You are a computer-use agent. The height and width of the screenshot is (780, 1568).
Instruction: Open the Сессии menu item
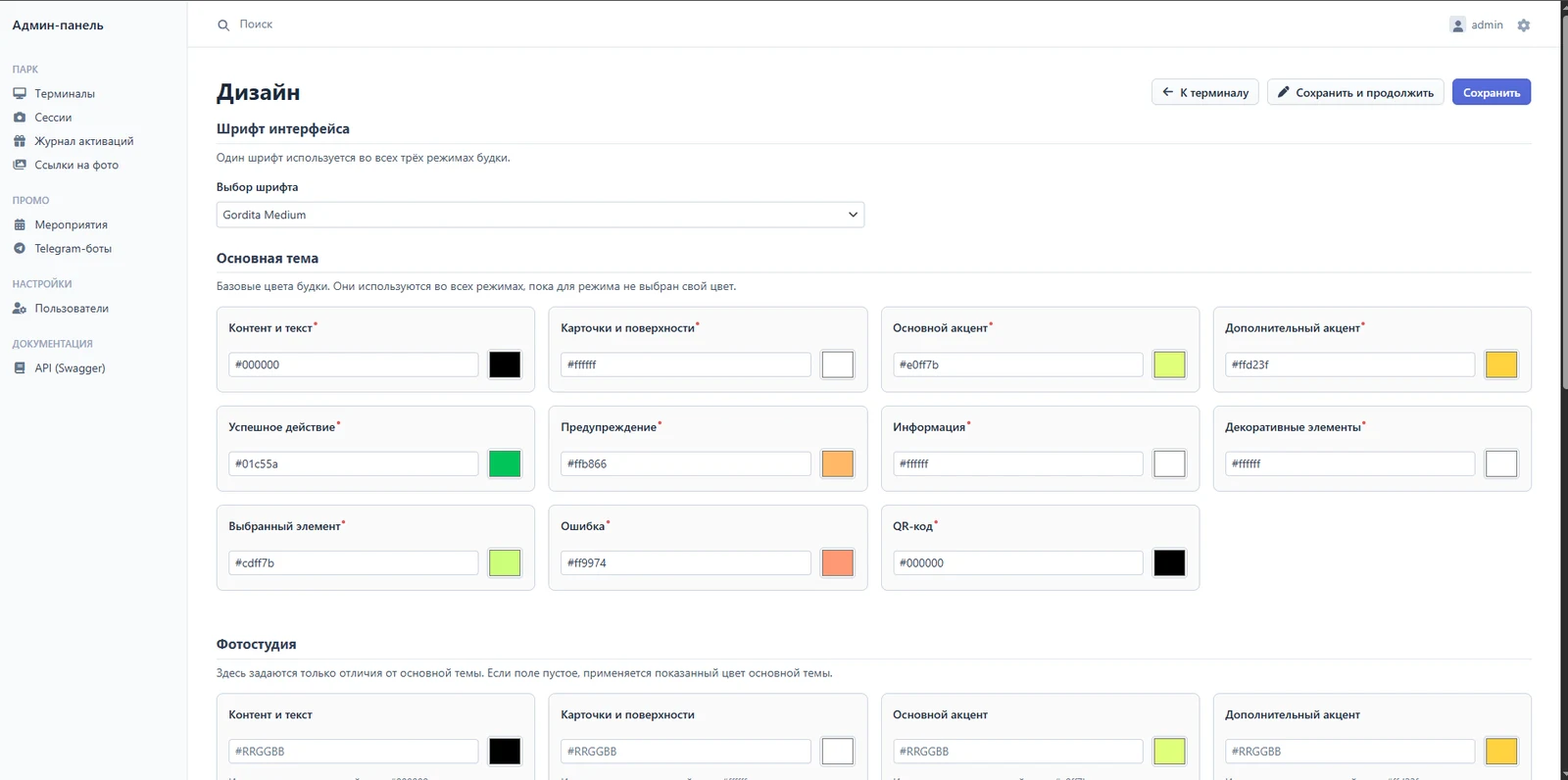[x=53, y=118]
